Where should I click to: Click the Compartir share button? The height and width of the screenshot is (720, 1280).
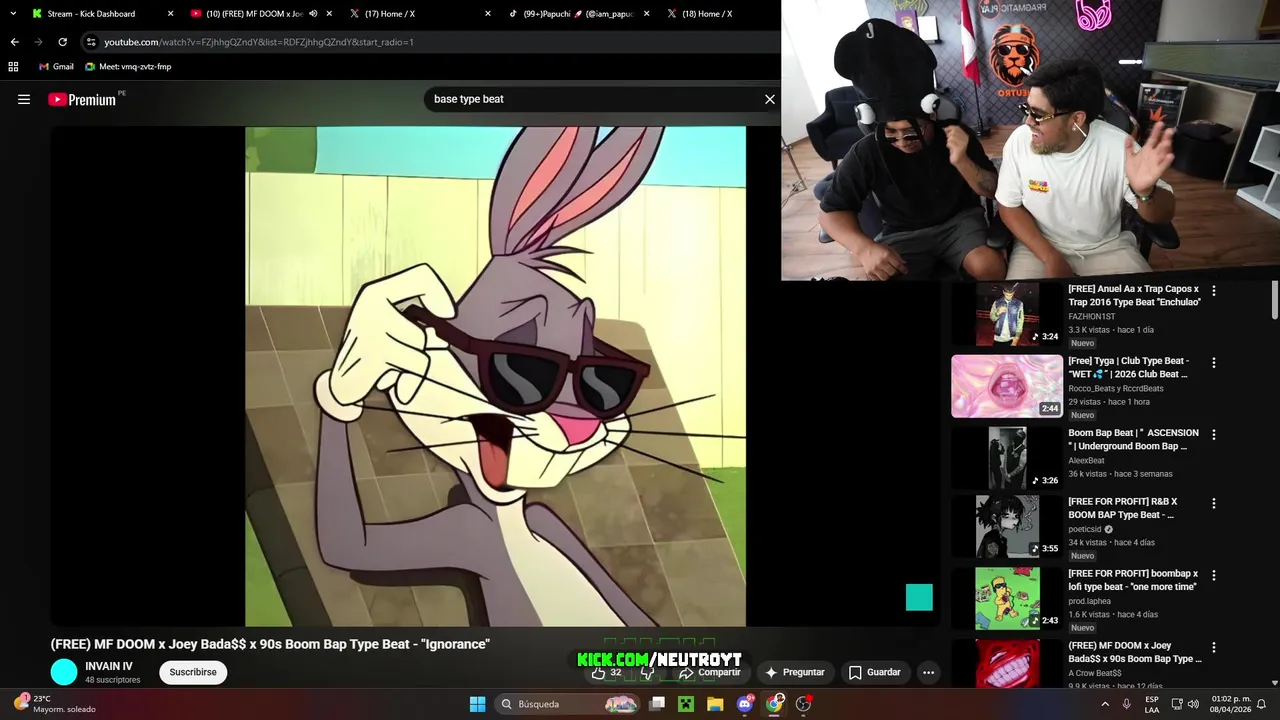click(709, 672)
